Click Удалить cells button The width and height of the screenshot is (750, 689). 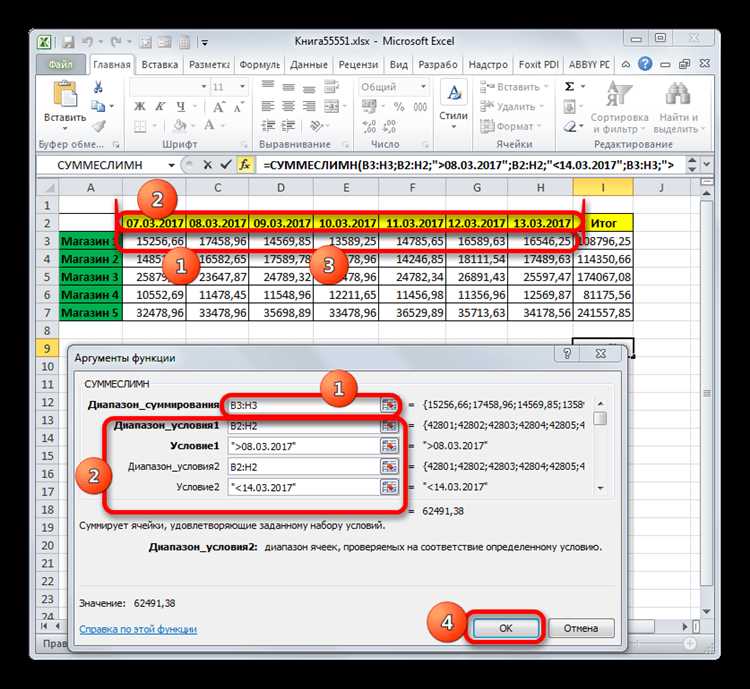[512, 106]
